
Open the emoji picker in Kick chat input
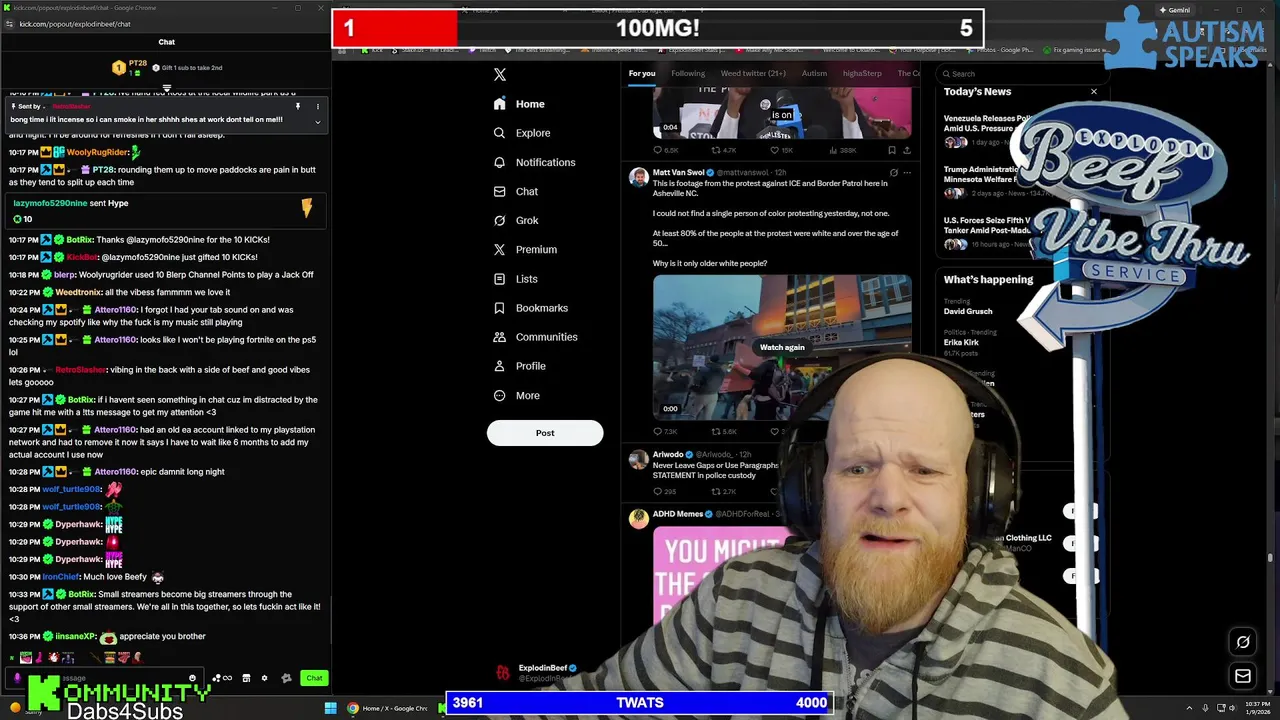(x=193, y=678)
